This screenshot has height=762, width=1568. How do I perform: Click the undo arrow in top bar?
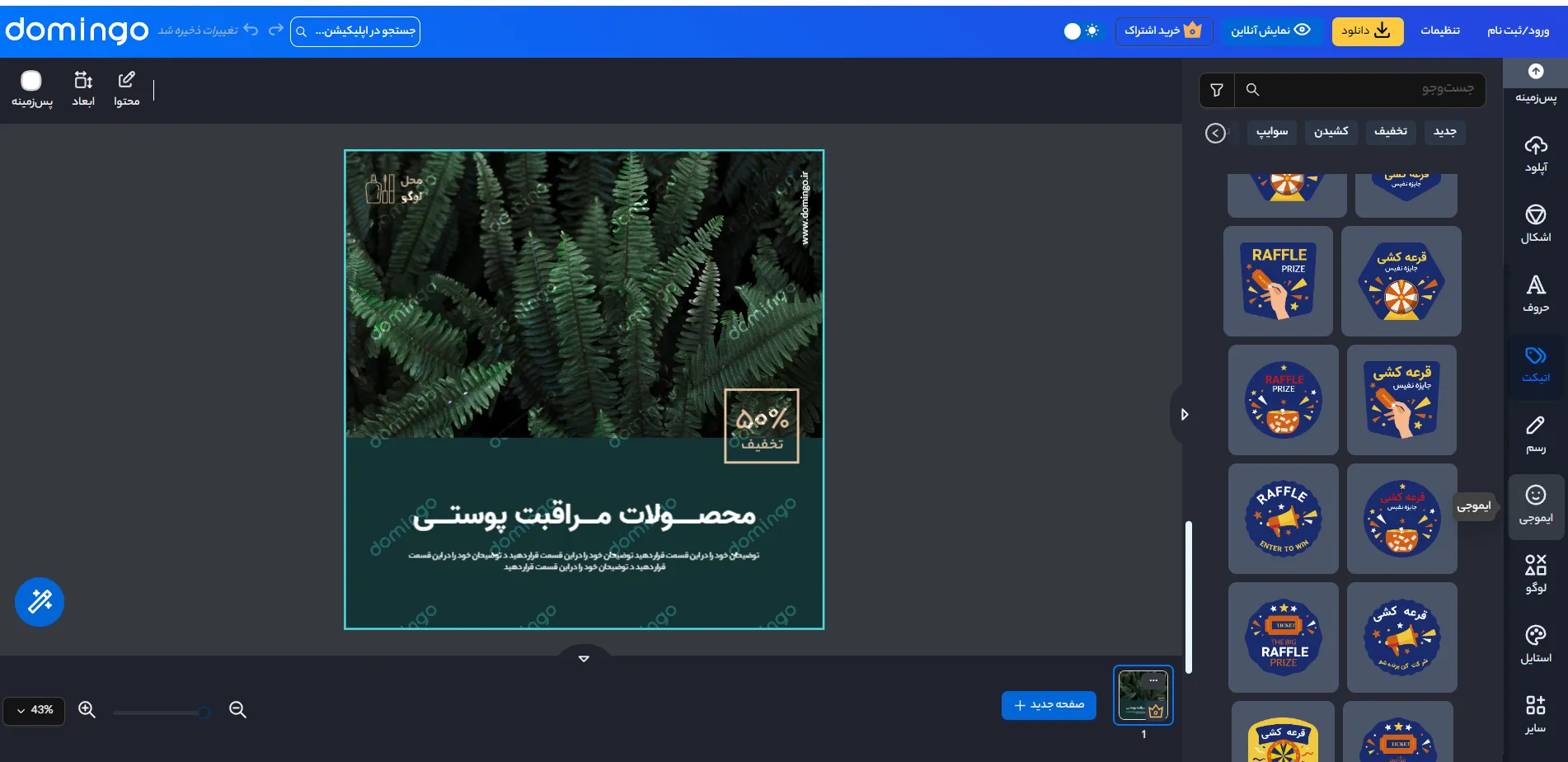coord(251,30)
